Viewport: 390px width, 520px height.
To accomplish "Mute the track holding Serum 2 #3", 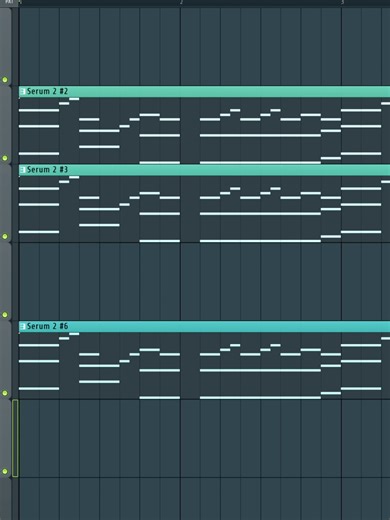I will 5,236.
